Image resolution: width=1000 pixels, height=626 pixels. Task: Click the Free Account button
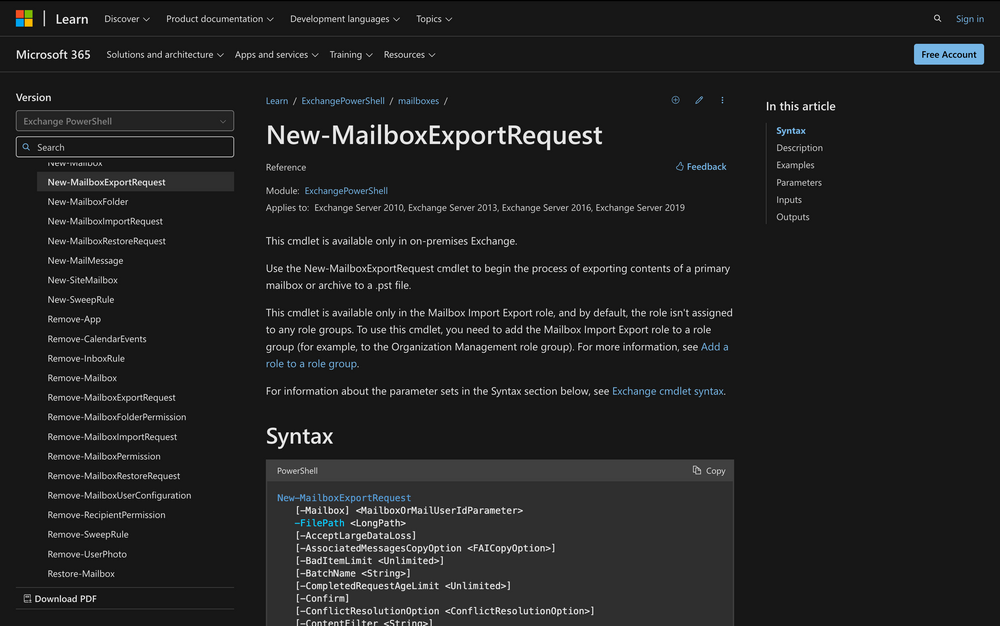(x=948, y=54)
